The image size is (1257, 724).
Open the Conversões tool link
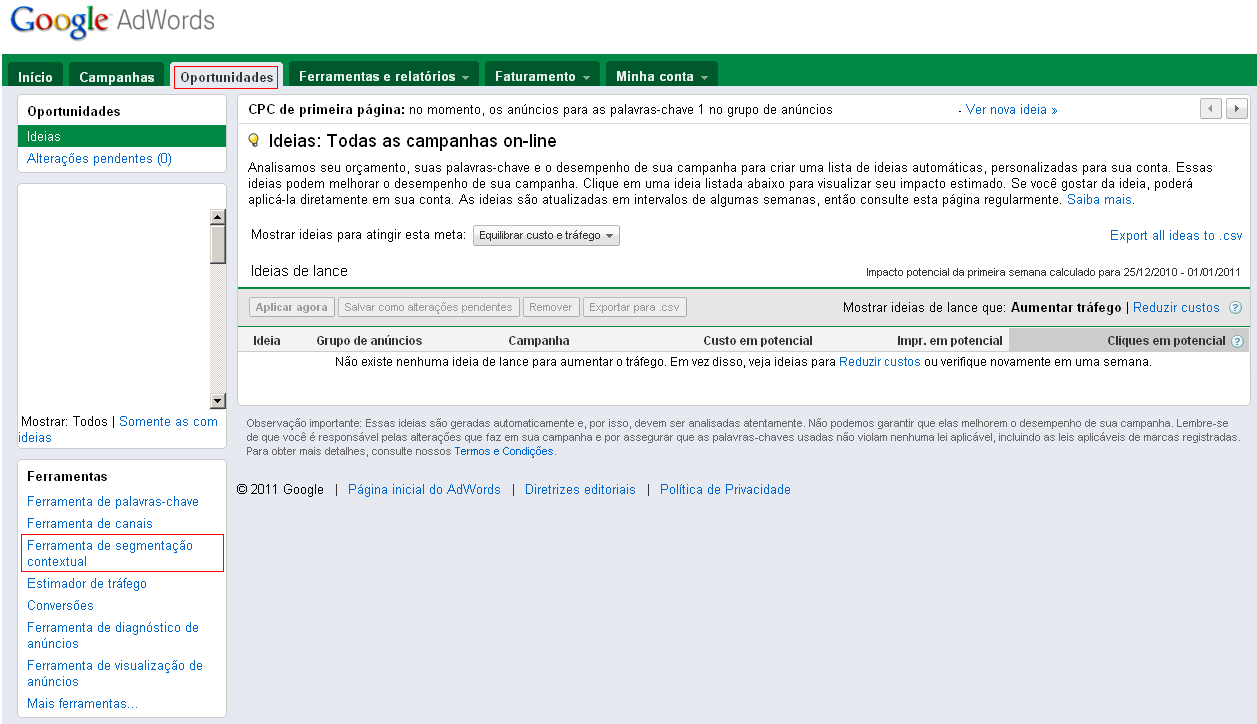tap(60, 606)
